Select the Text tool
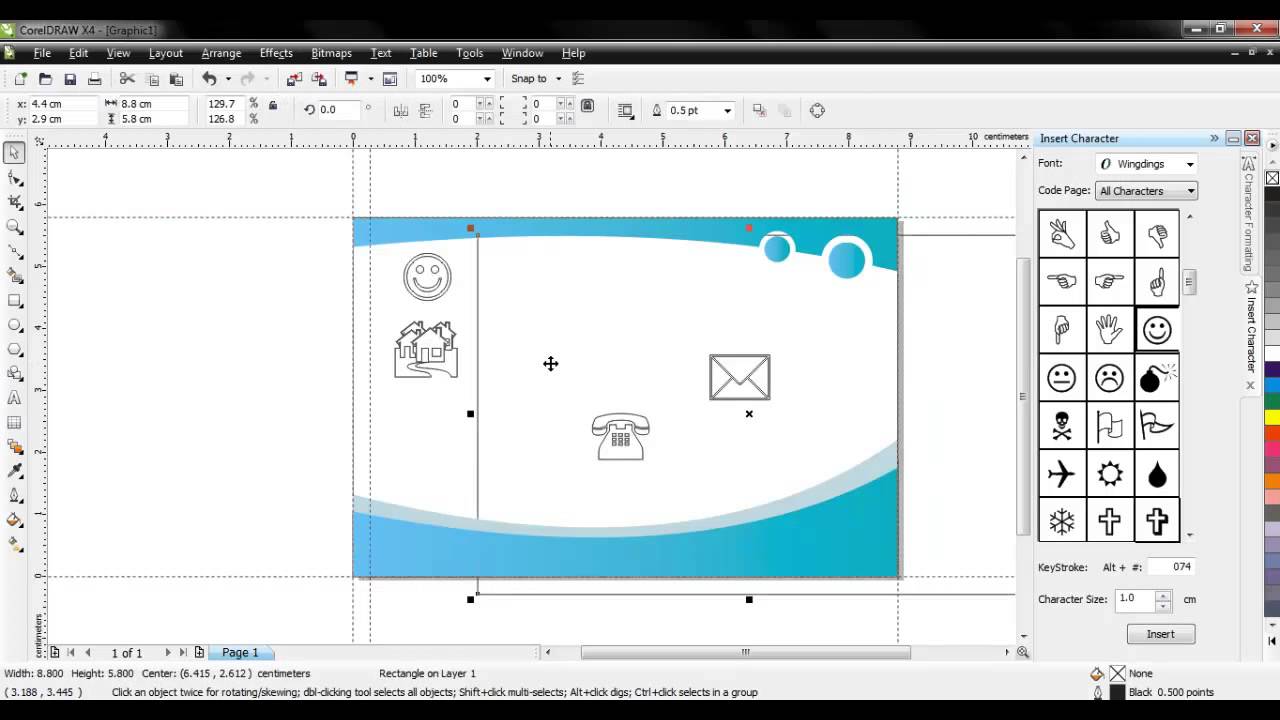Viewport: 1280px width, 720px height. tap(14, 398)
